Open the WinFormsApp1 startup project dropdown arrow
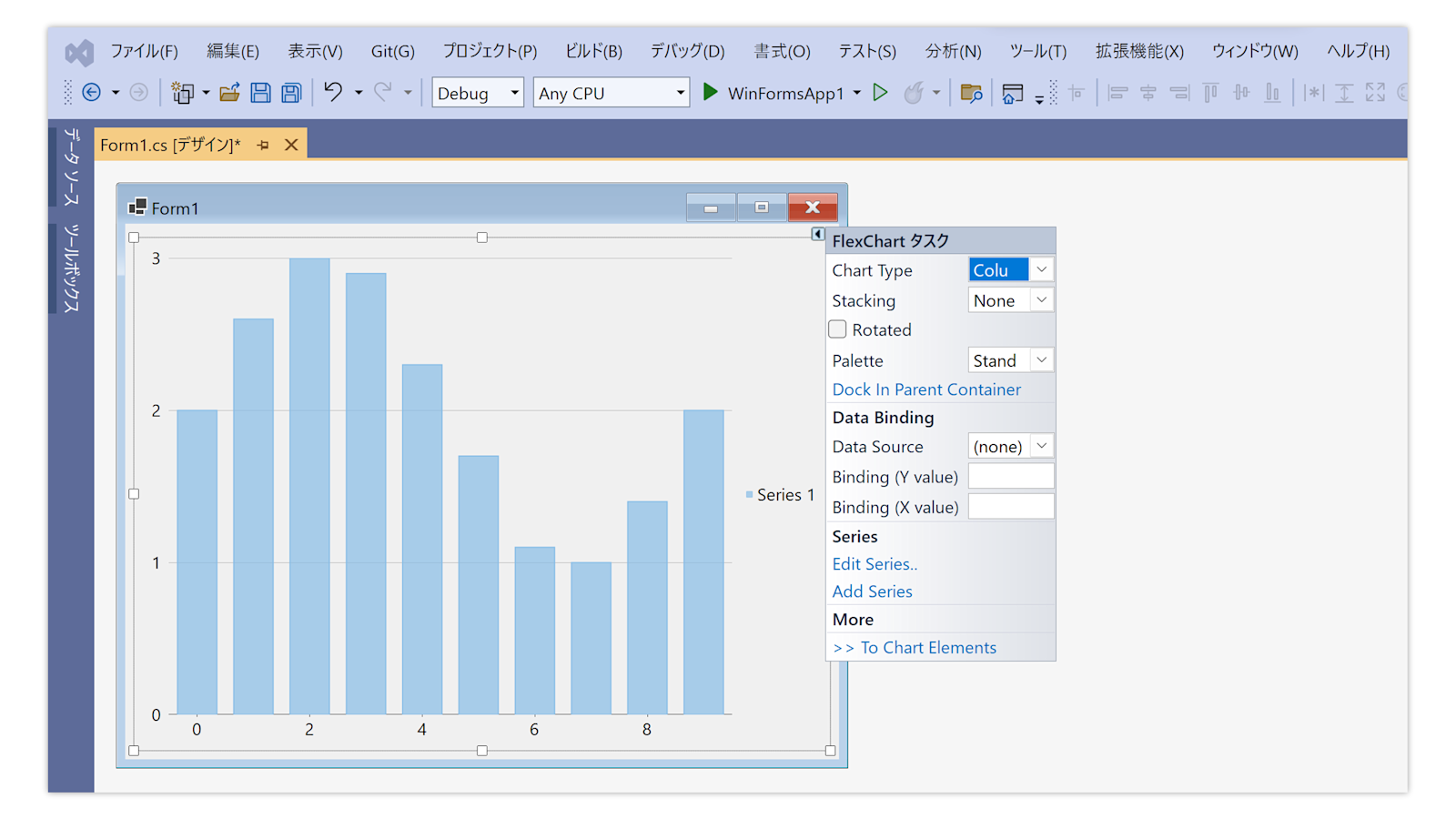Image resolution: width=1456 pixels, height=819 pixels. 856,93
